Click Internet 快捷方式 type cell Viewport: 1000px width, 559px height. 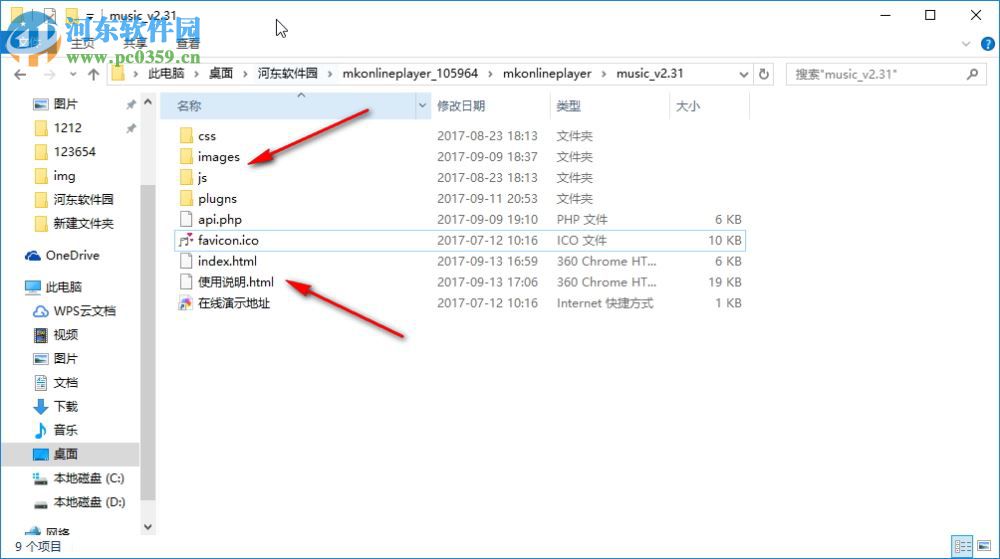click(605, 303)
